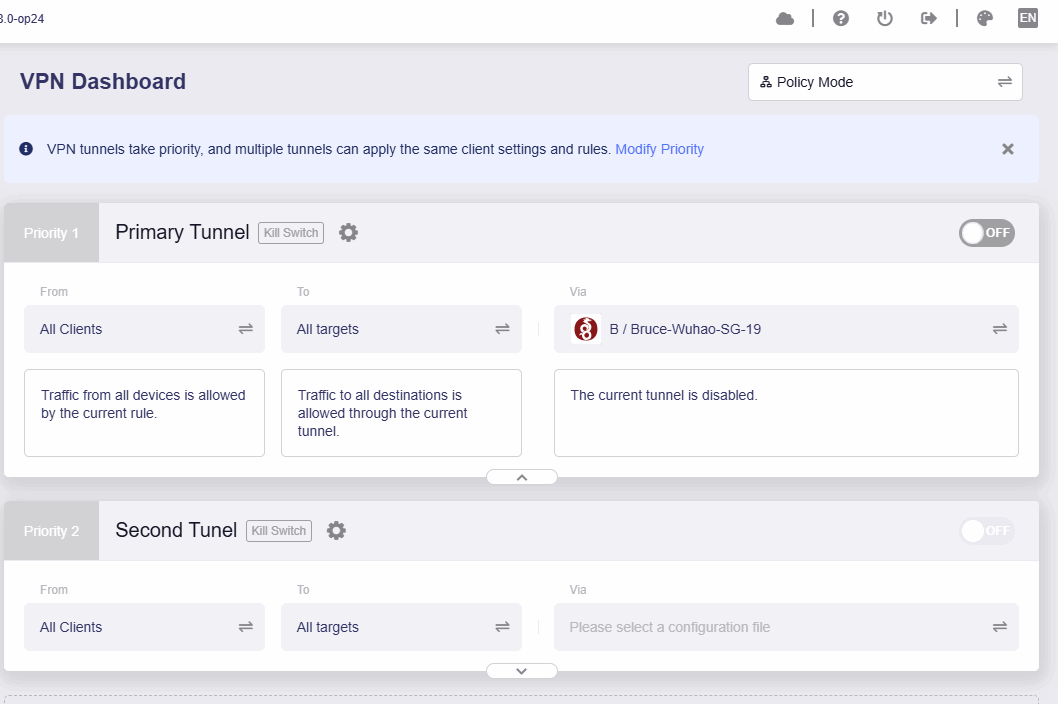
Task: Select a configuration file for Second Tunel
Action: [x=786, y=627]
